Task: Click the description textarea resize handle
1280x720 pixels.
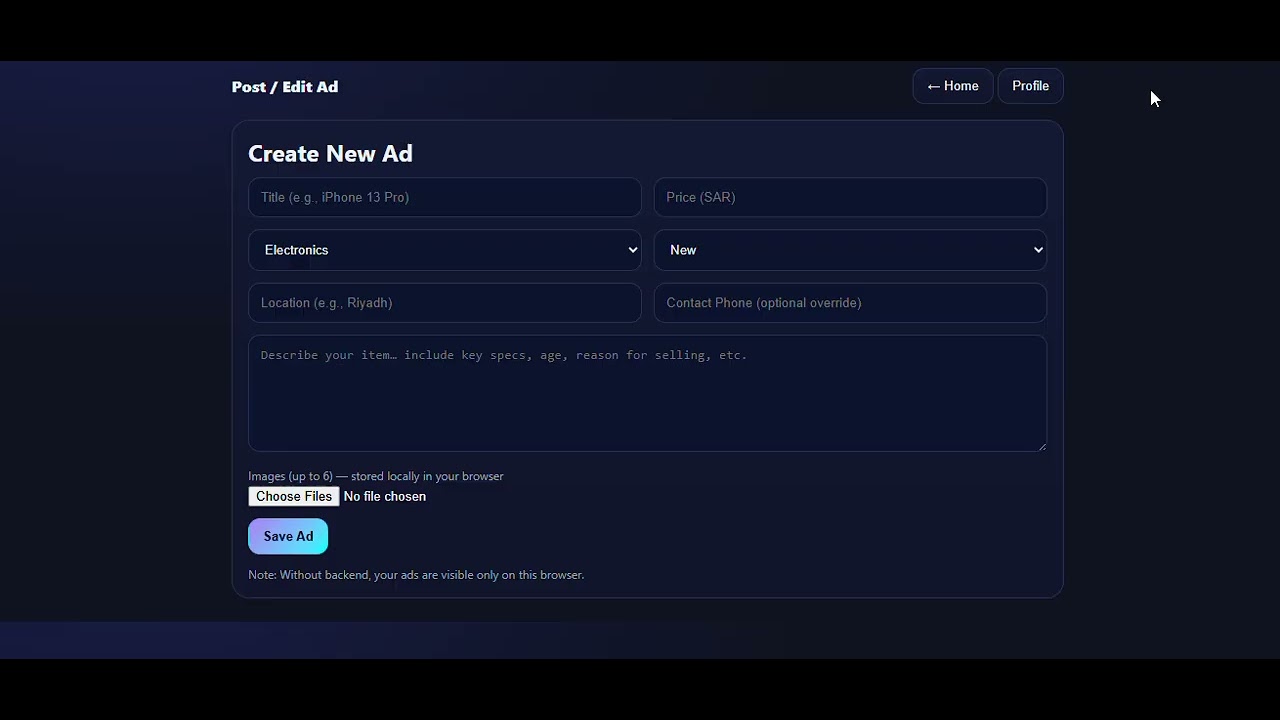Action: (1042, 446)
